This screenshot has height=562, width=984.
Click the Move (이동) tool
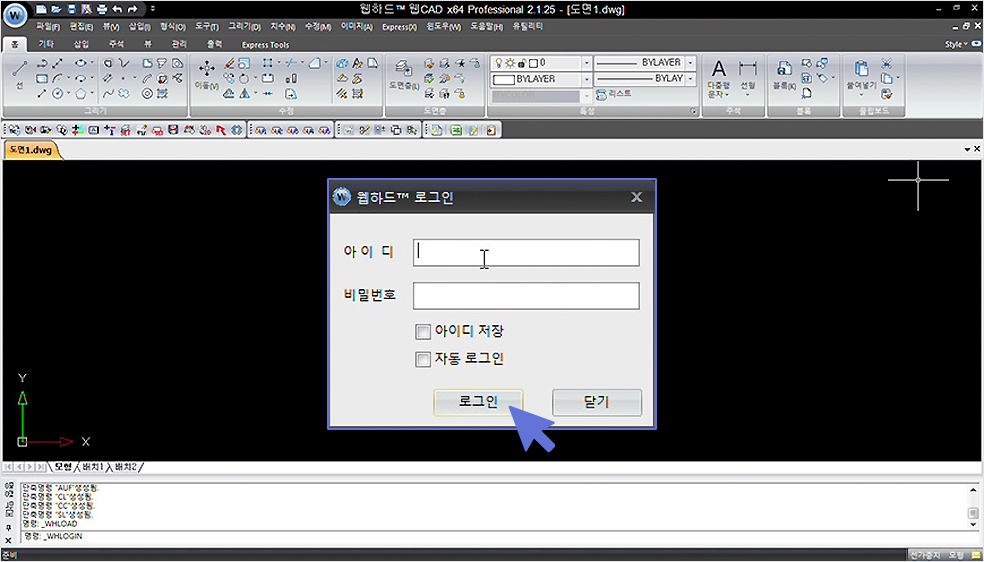pos(206,77)
